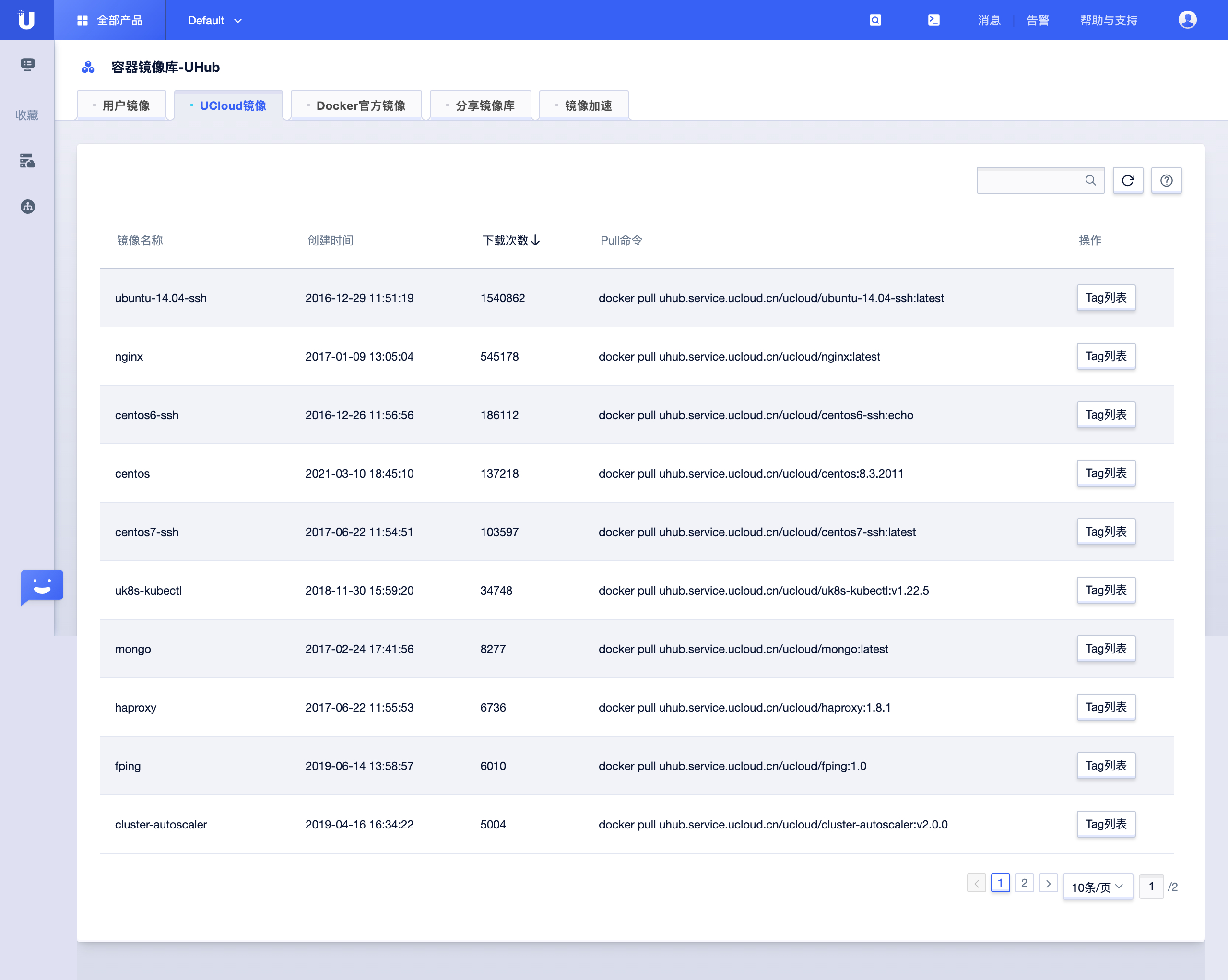Image resolution: width=1228 pixels, height=980 pixels.
Task: Open the global search icon in header
Action: [875, 21]
